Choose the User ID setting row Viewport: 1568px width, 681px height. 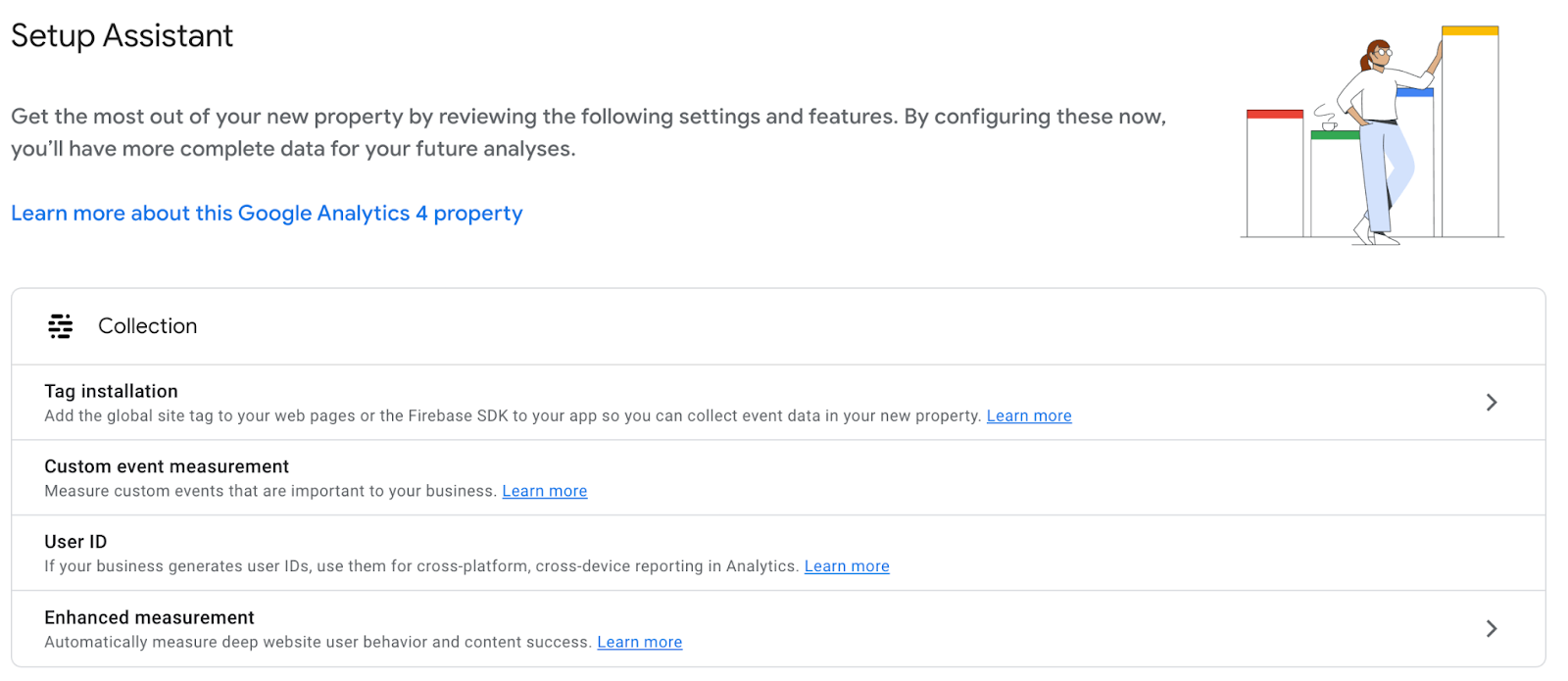[75, 542]
